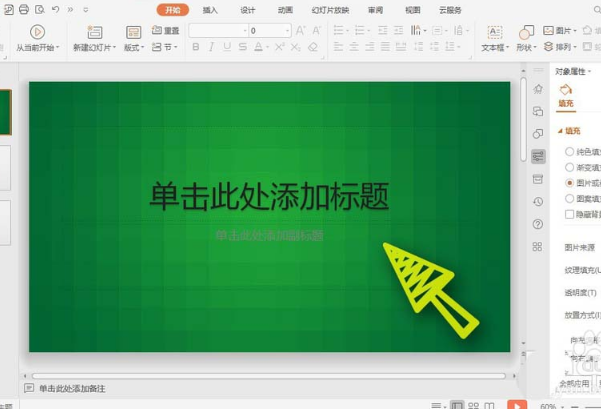The width and height of the screenshot is (601, 409).
Task: Switch to normal view in status bar
Action: pyautogui.click(x=457, y=405)
